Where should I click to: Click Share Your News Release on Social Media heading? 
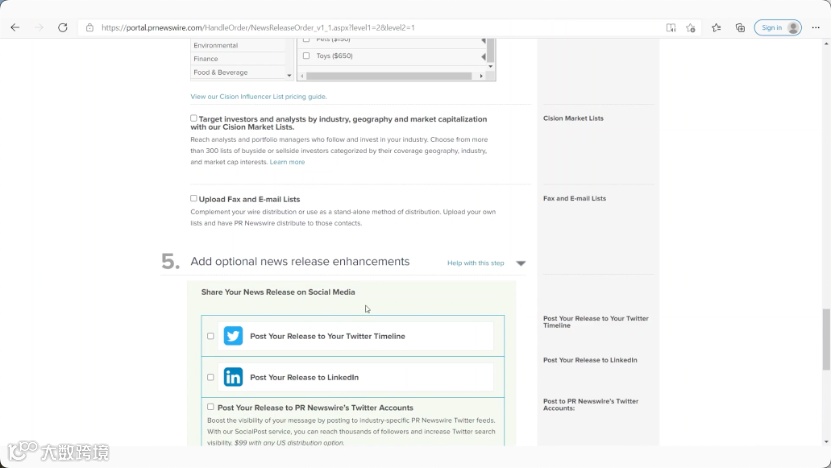[278, 292]
